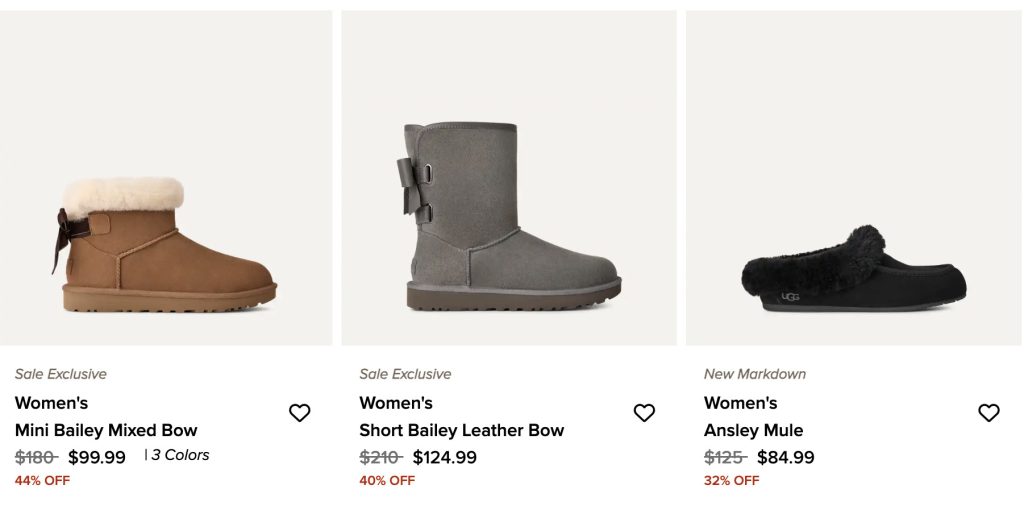1024x514 pixels.
Task: Add Short Bailey Leather Bow to wishlist
Action: [644, 413]
